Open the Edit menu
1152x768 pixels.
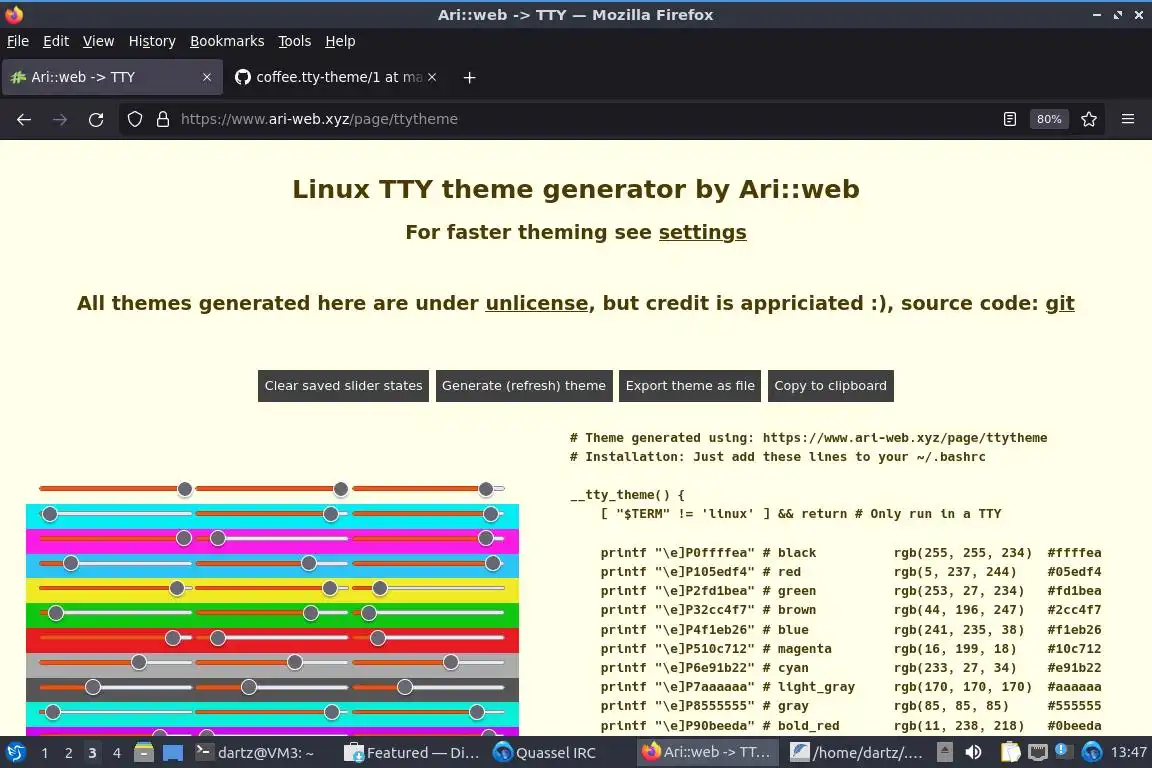click(x=56, y=41)
